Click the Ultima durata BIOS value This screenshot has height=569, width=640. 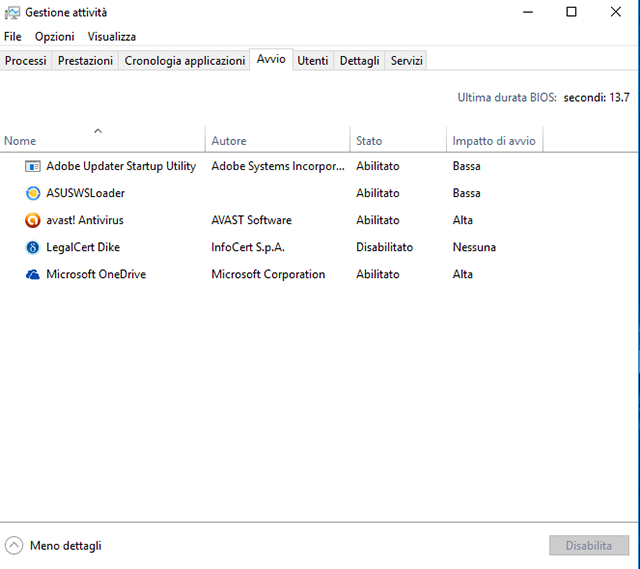(x=596, y=98)
